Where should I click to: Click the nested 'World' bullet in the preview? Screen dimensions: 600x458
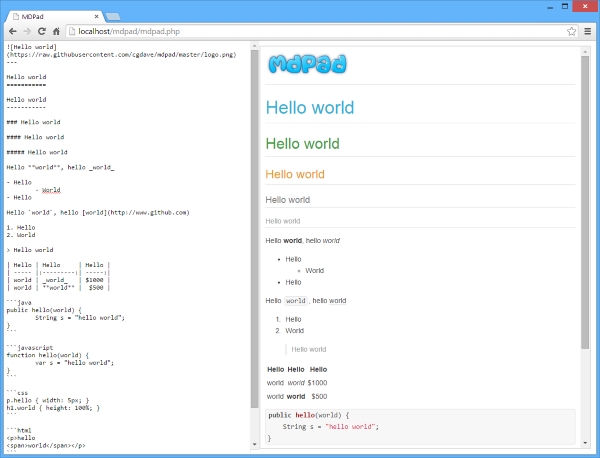pos(315,271)
